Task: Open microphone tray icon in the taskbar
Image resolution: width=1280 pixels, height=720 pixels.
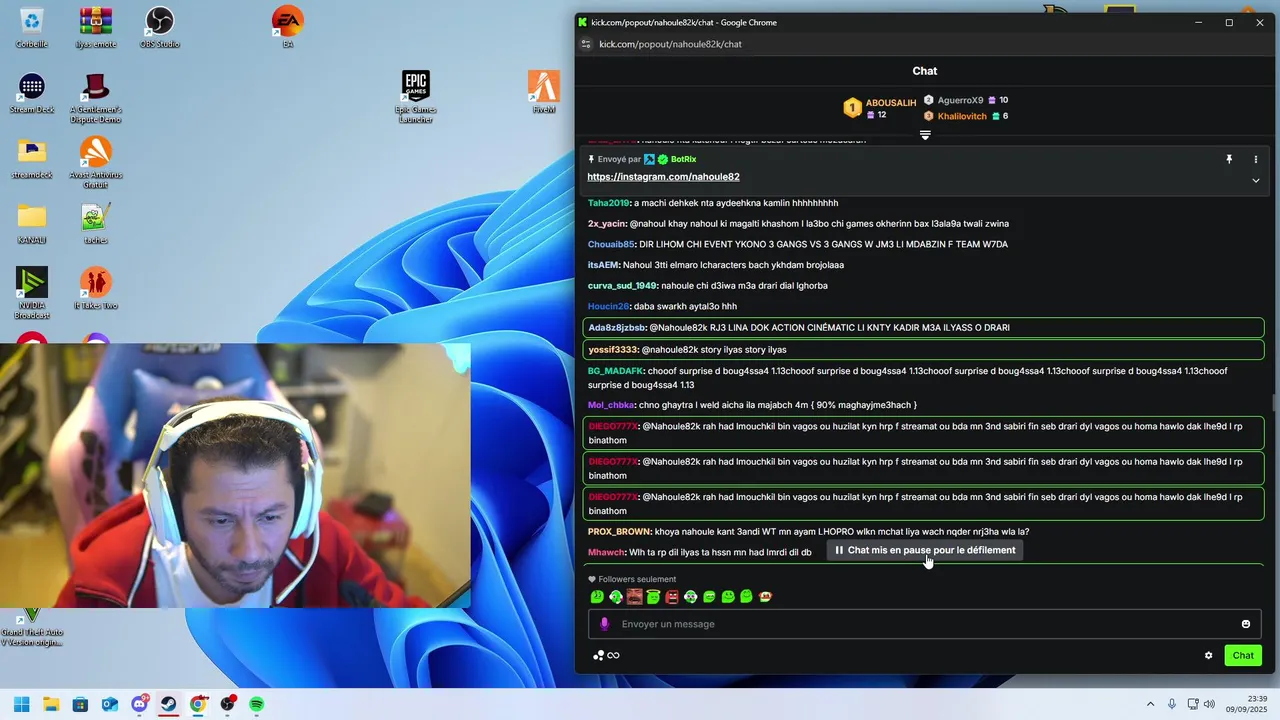Action: [1172, 704]
